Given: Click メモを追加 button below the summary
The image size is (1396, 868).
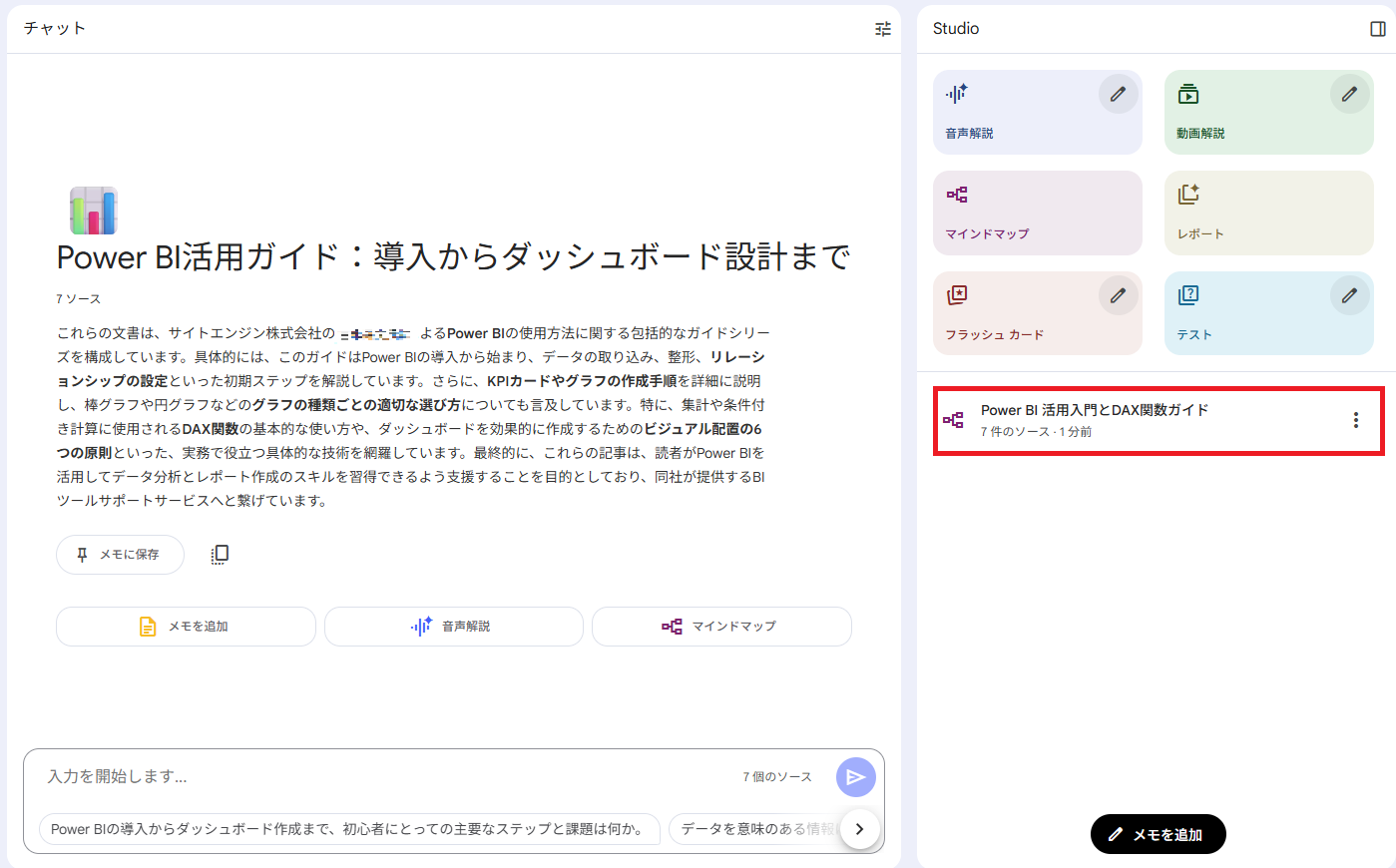Looking at the screenshot, I should click(x=186, y=627).
